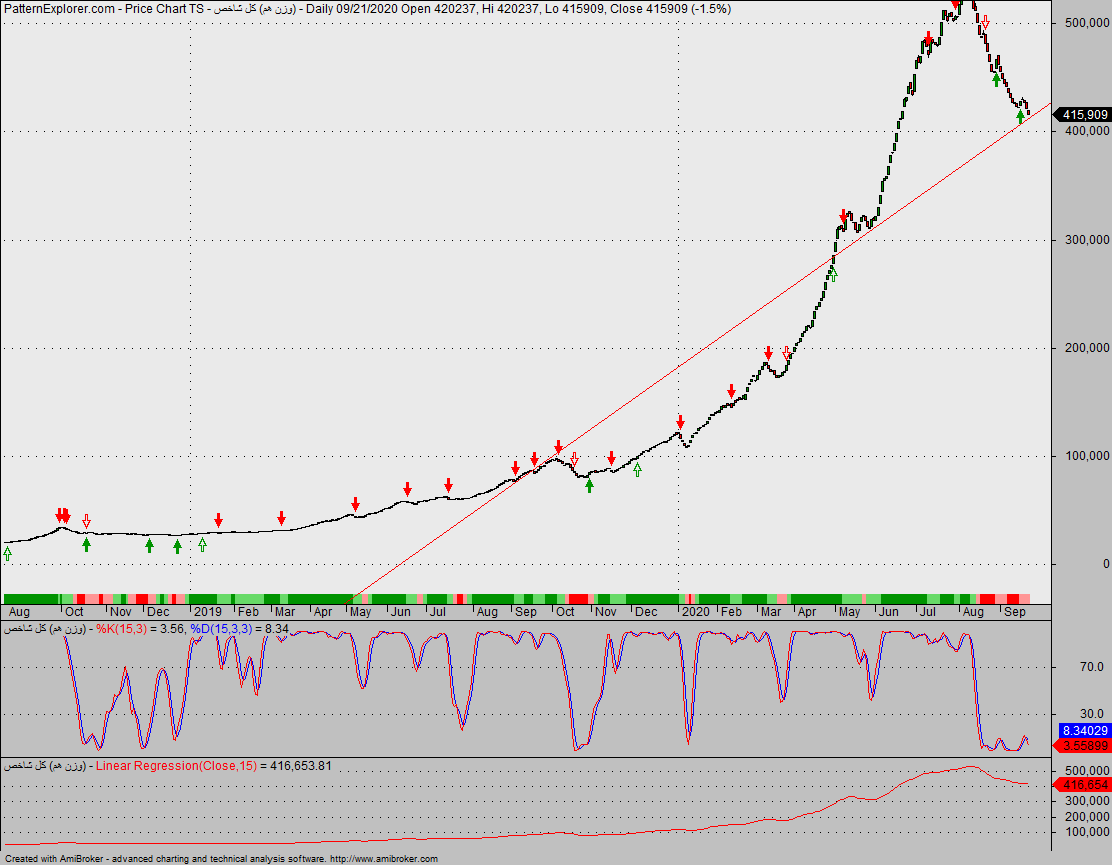Select the '%D(15,3,3)' stochastic label

pyautogui.click(x=221, y=629)
